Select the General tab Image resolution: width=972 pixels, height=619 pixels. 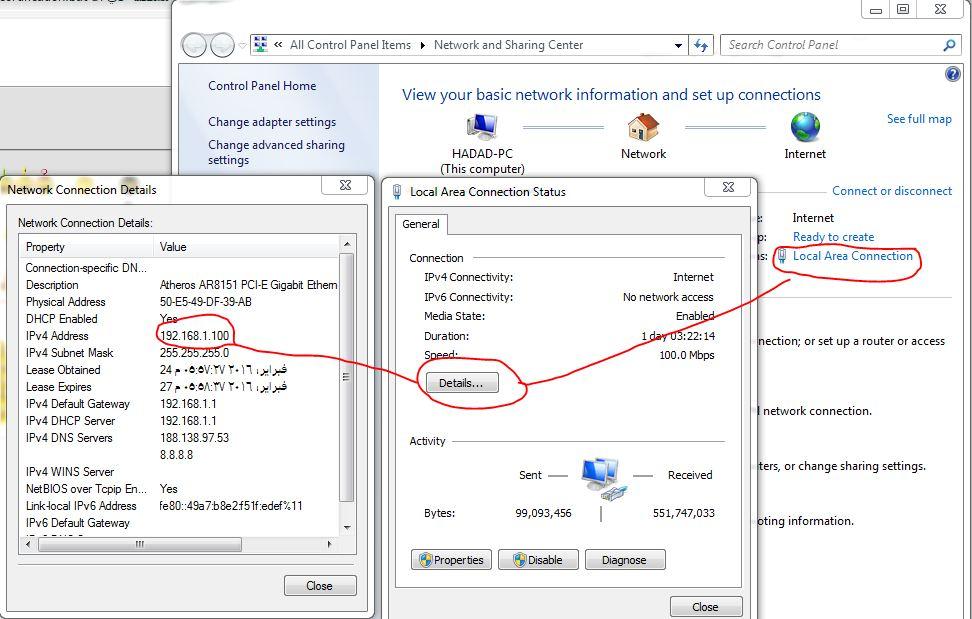[421, 224]
